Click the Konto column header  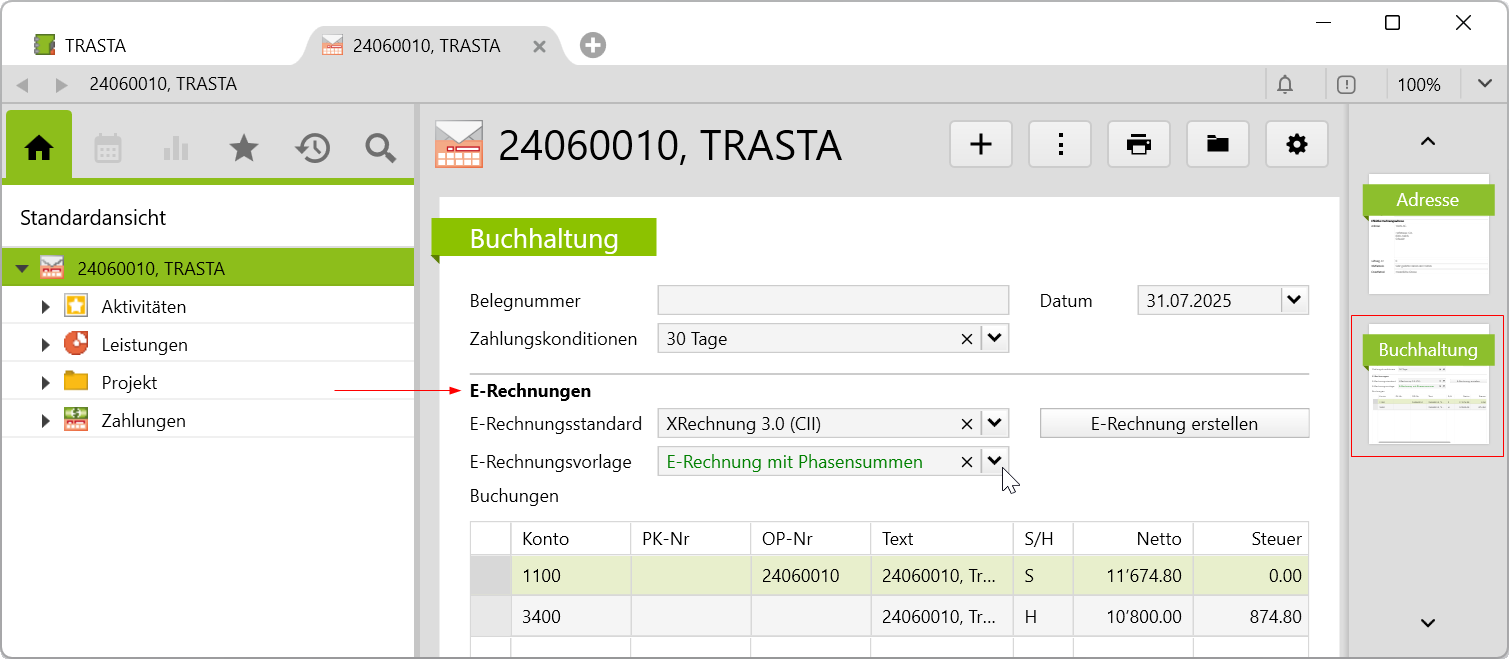pos(571,539)
